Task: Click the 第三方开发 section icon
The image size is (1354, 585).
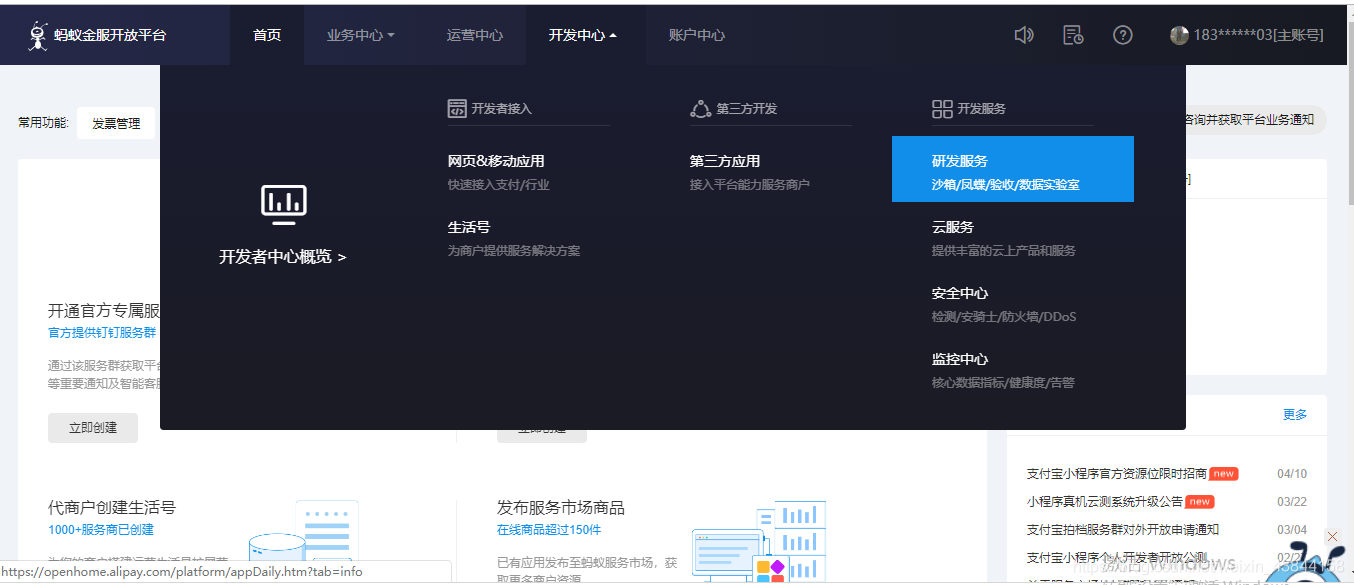Action: pyautogui.click(x=700, y=108)
